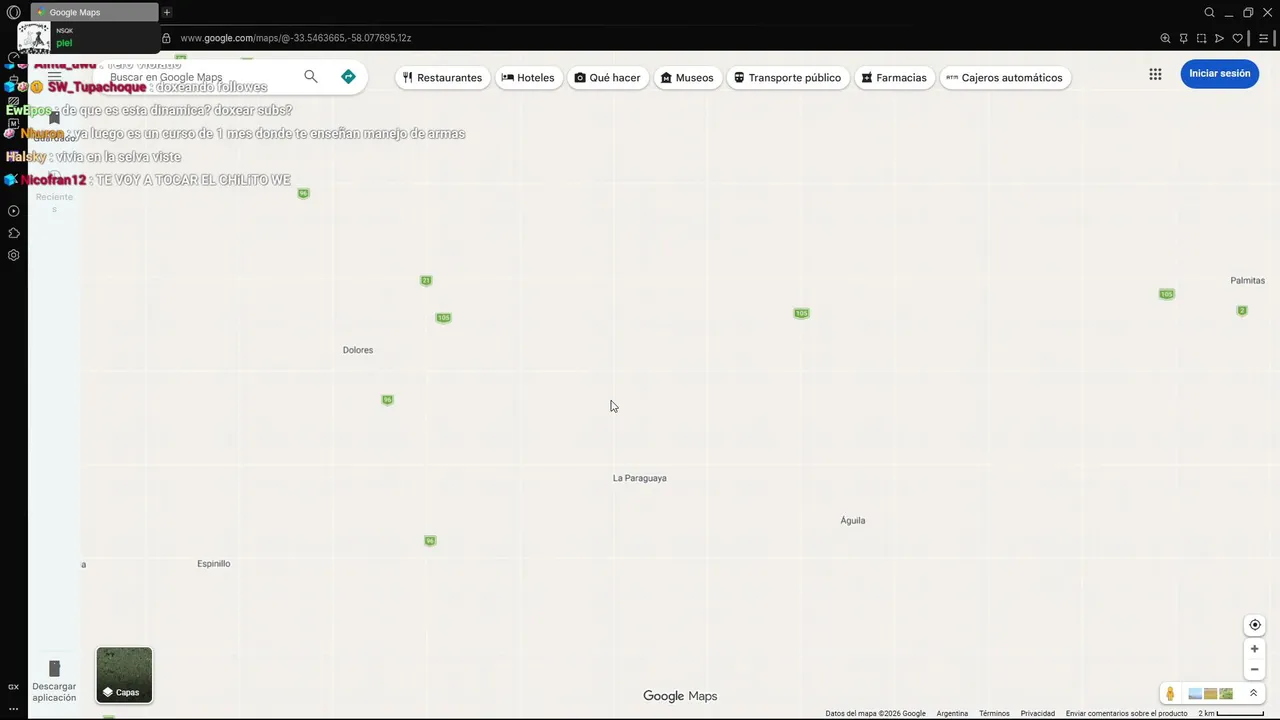Screen dimensions: 1280x720
Task: Click the NSQK piel now-playing widget
Action: click(88, 38)
